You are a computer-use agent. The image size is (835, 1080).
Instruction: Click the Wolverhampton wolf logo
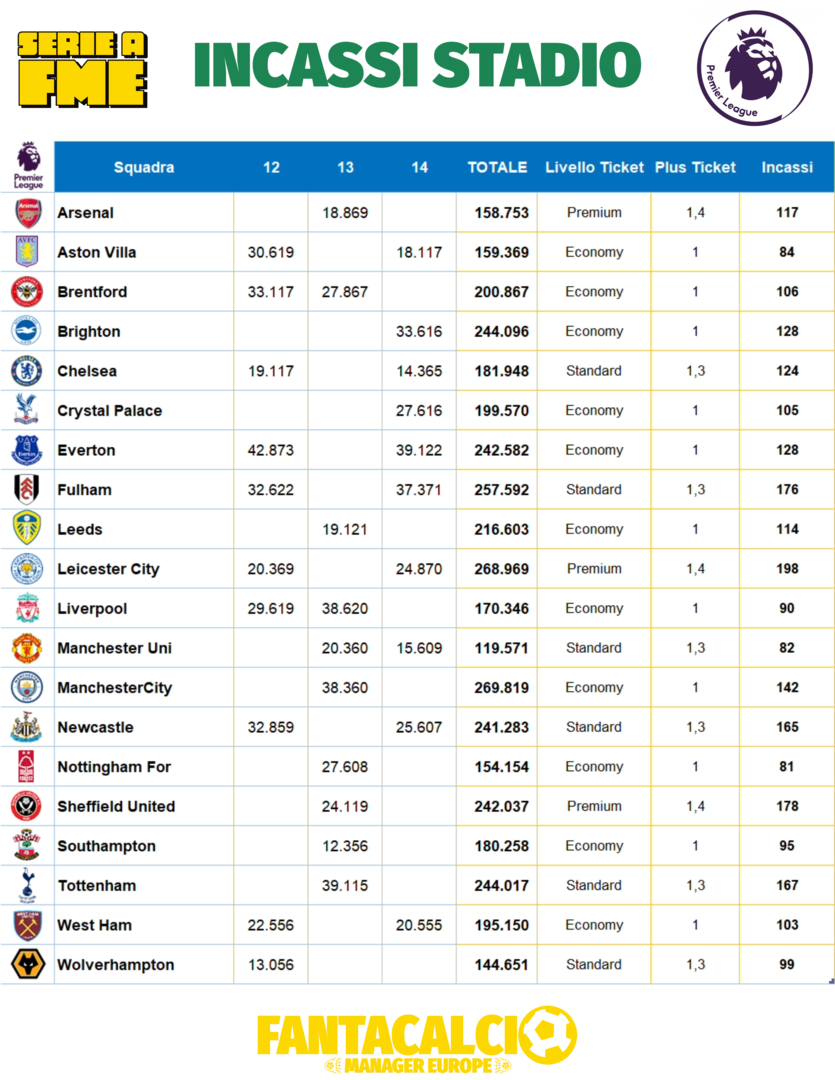coord(28,964)
